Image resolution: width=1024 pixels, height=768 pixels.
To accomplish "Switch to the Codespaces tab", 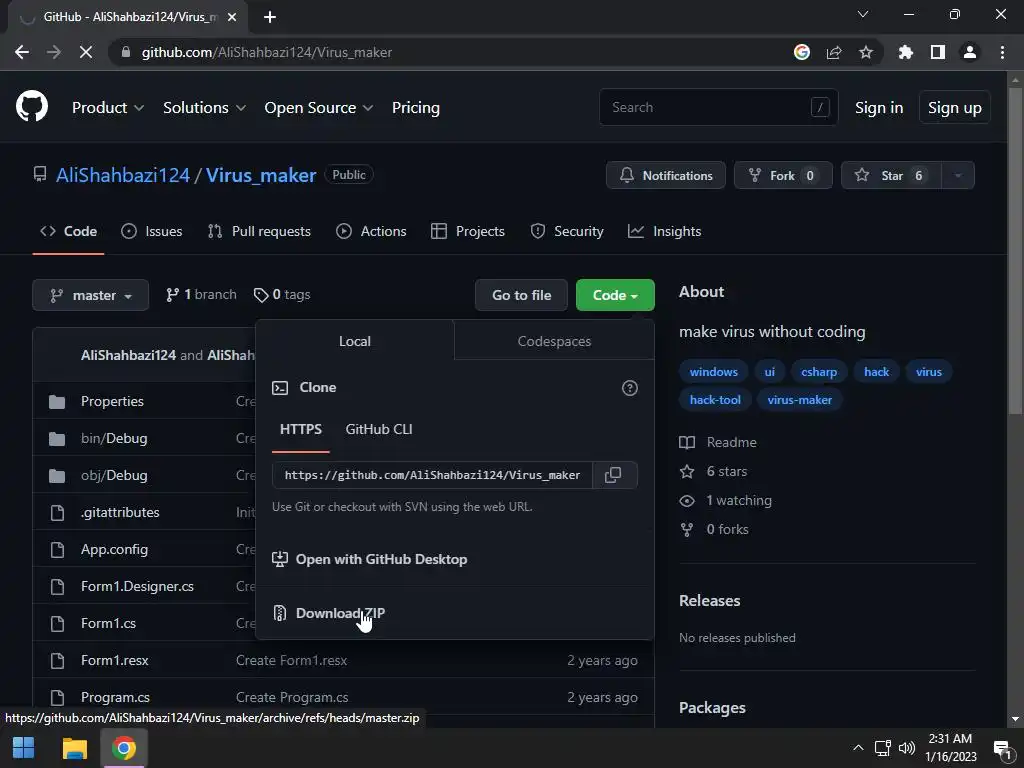I will 554,341.
